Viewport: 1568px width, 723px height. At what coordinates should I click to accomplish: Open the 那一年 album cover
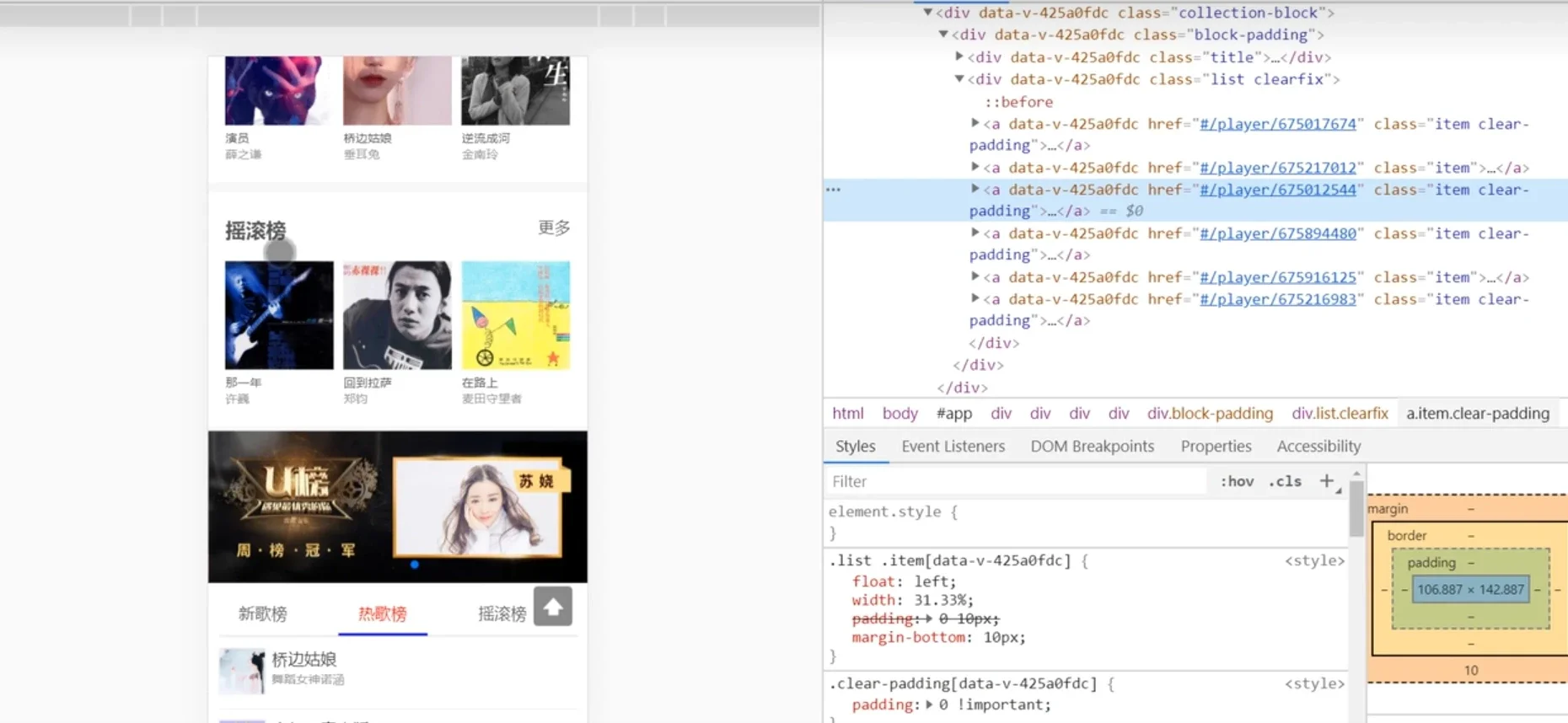[279, 315]
